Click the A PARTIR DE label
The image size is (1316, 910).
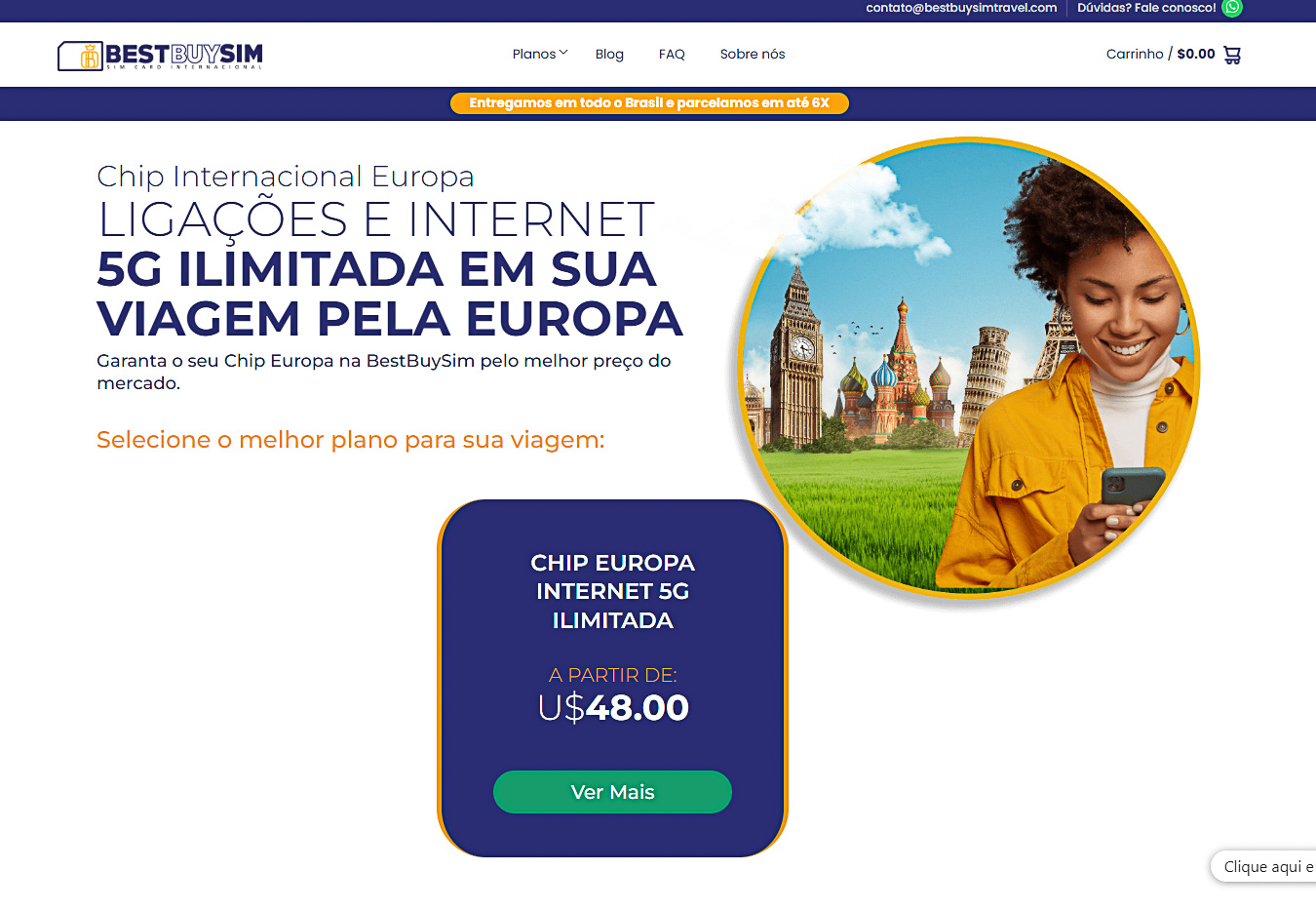612,675
